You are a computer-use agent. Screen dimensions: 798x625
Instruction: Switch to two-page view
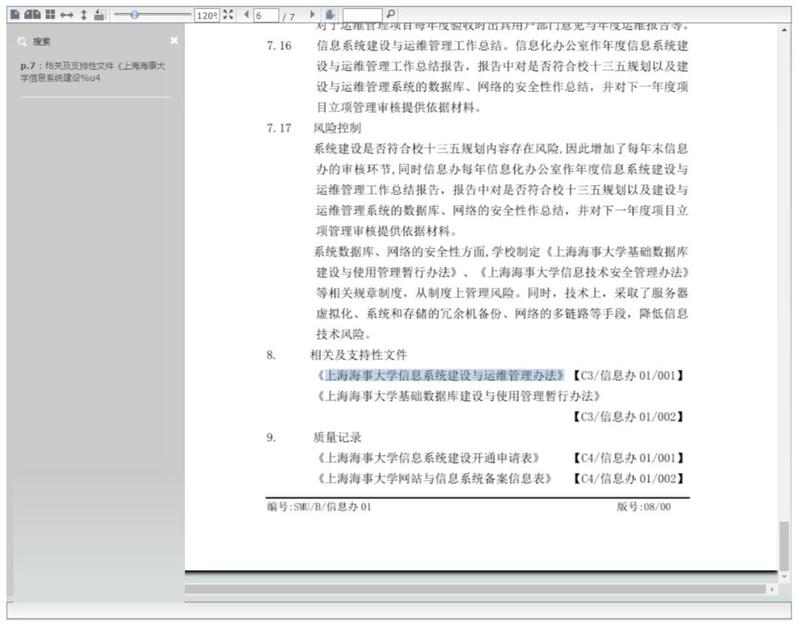pos(32,15)
